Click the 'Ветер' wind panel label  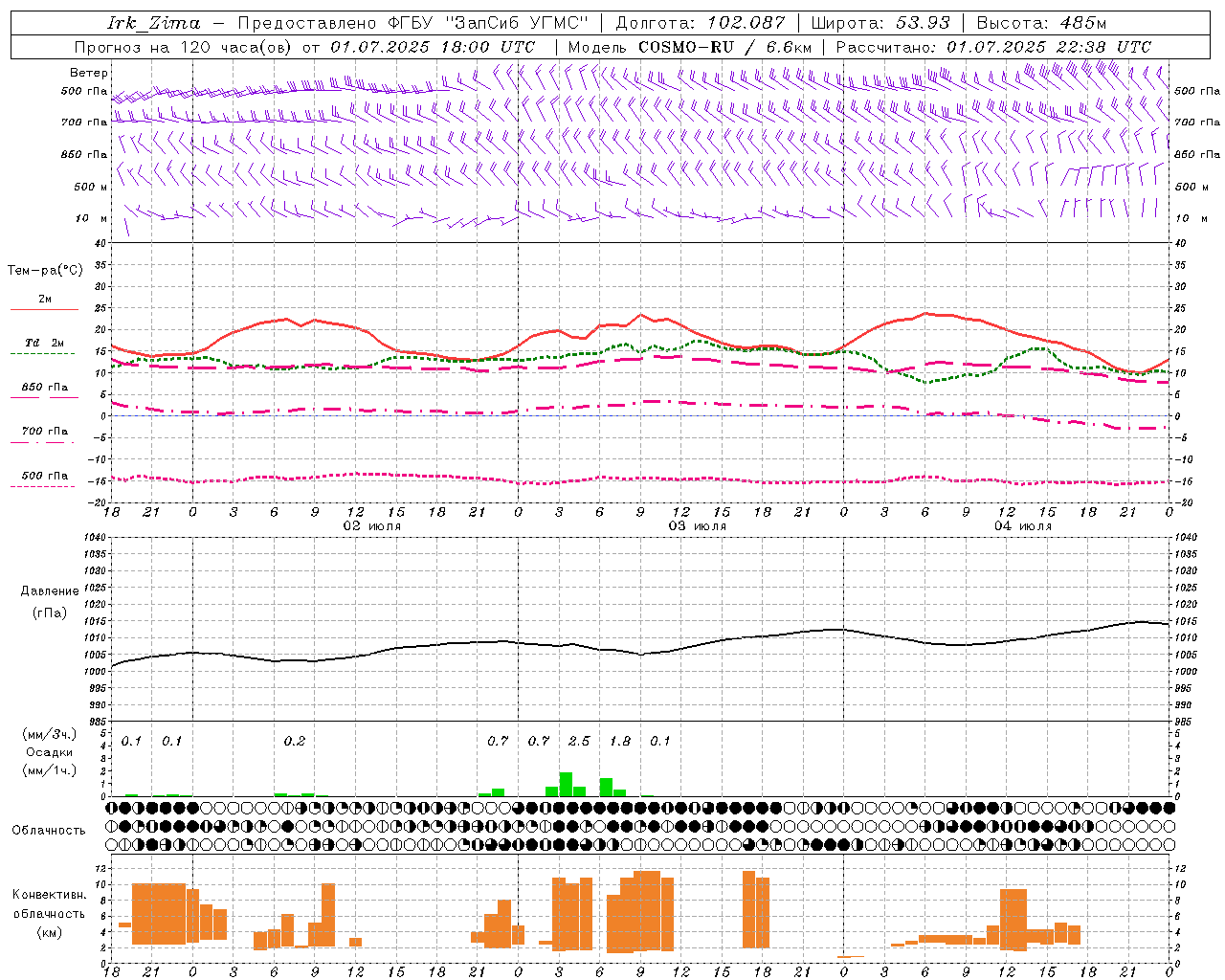pos(89,73)
